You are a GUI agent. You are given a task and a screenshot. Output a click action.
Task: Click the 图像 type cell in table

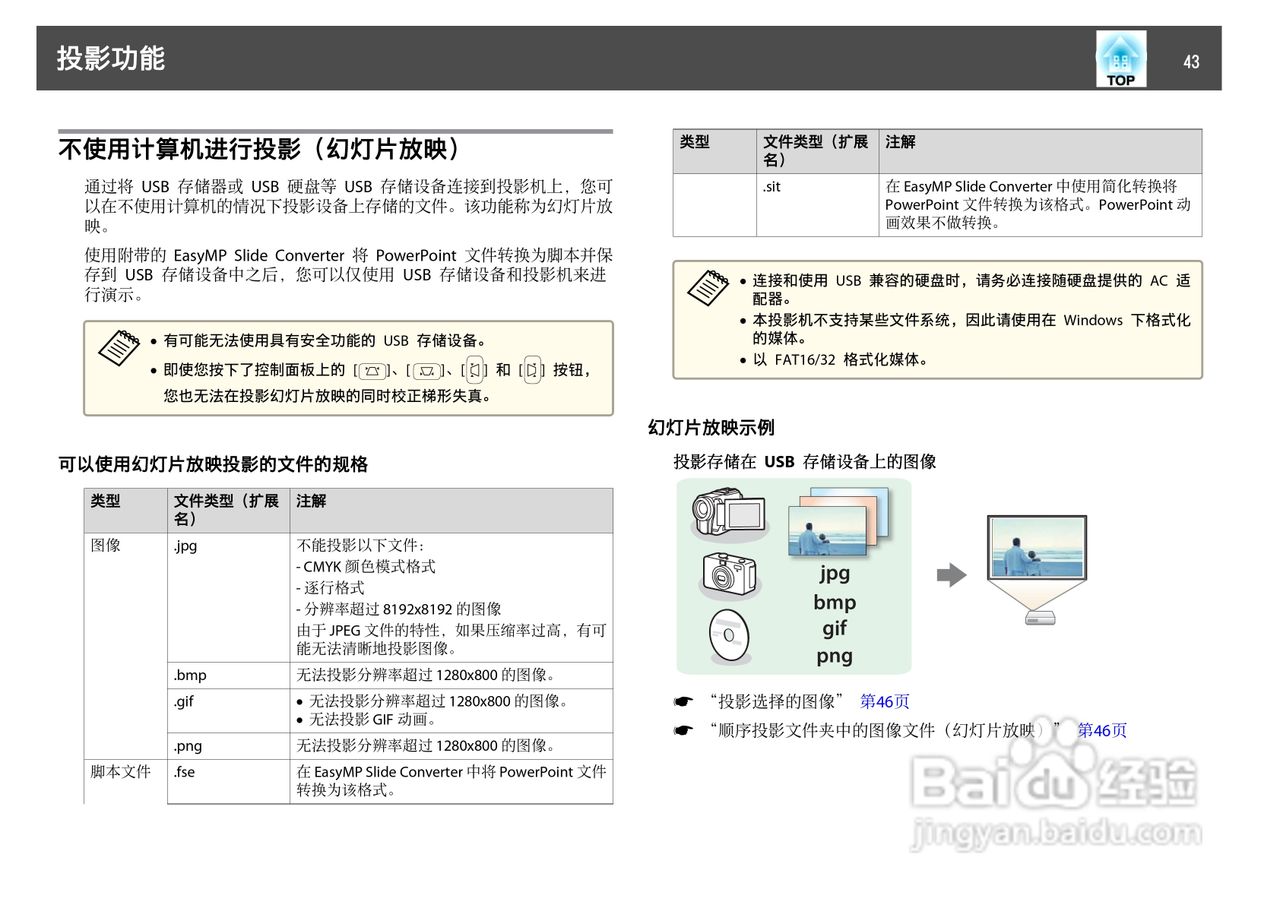pos(125,646)
